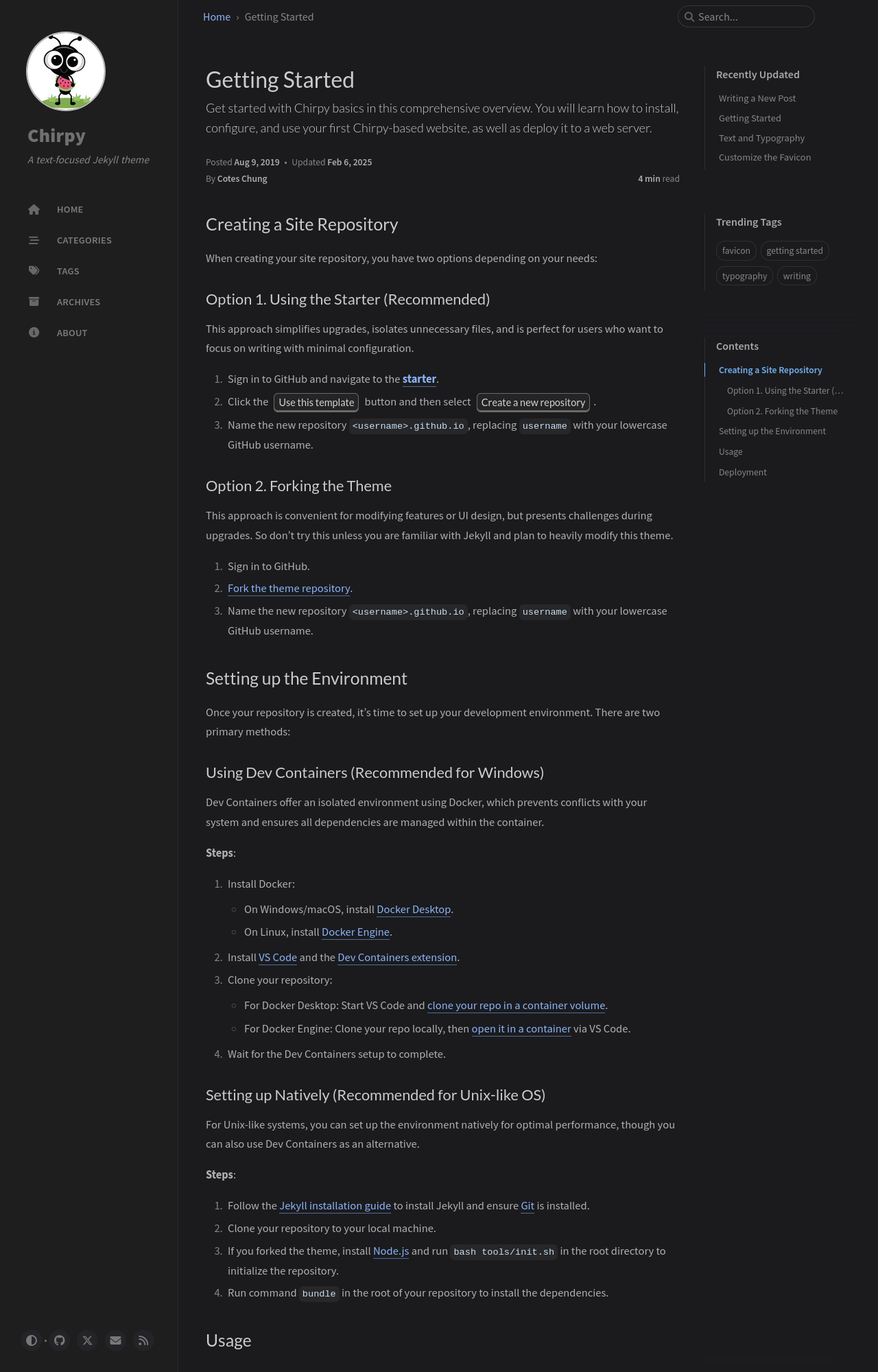The image size is (878, 1372).
Task: Click the search magnifier icon
Action: [689, 16]
